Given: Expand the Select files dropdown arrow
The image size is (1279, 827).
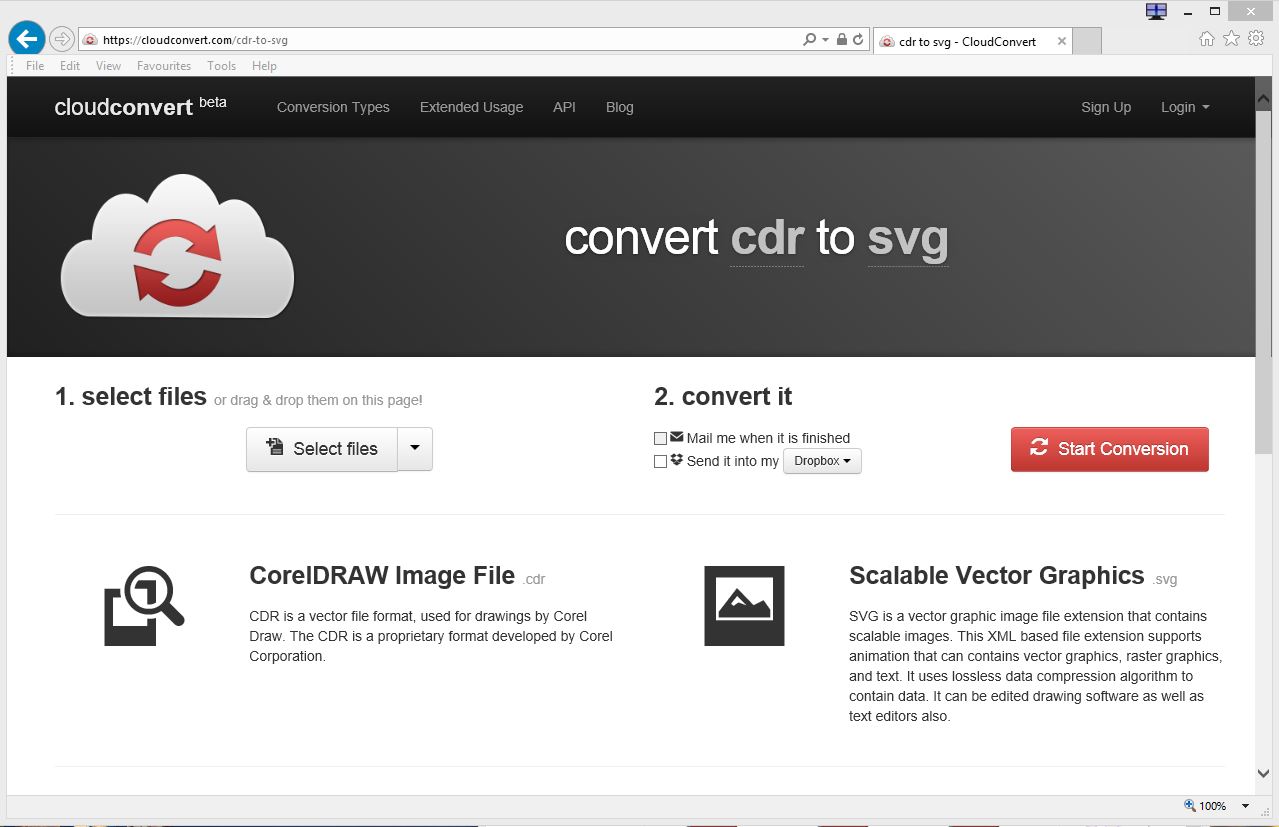Looking at the screenshot, I should click(415, 448).
